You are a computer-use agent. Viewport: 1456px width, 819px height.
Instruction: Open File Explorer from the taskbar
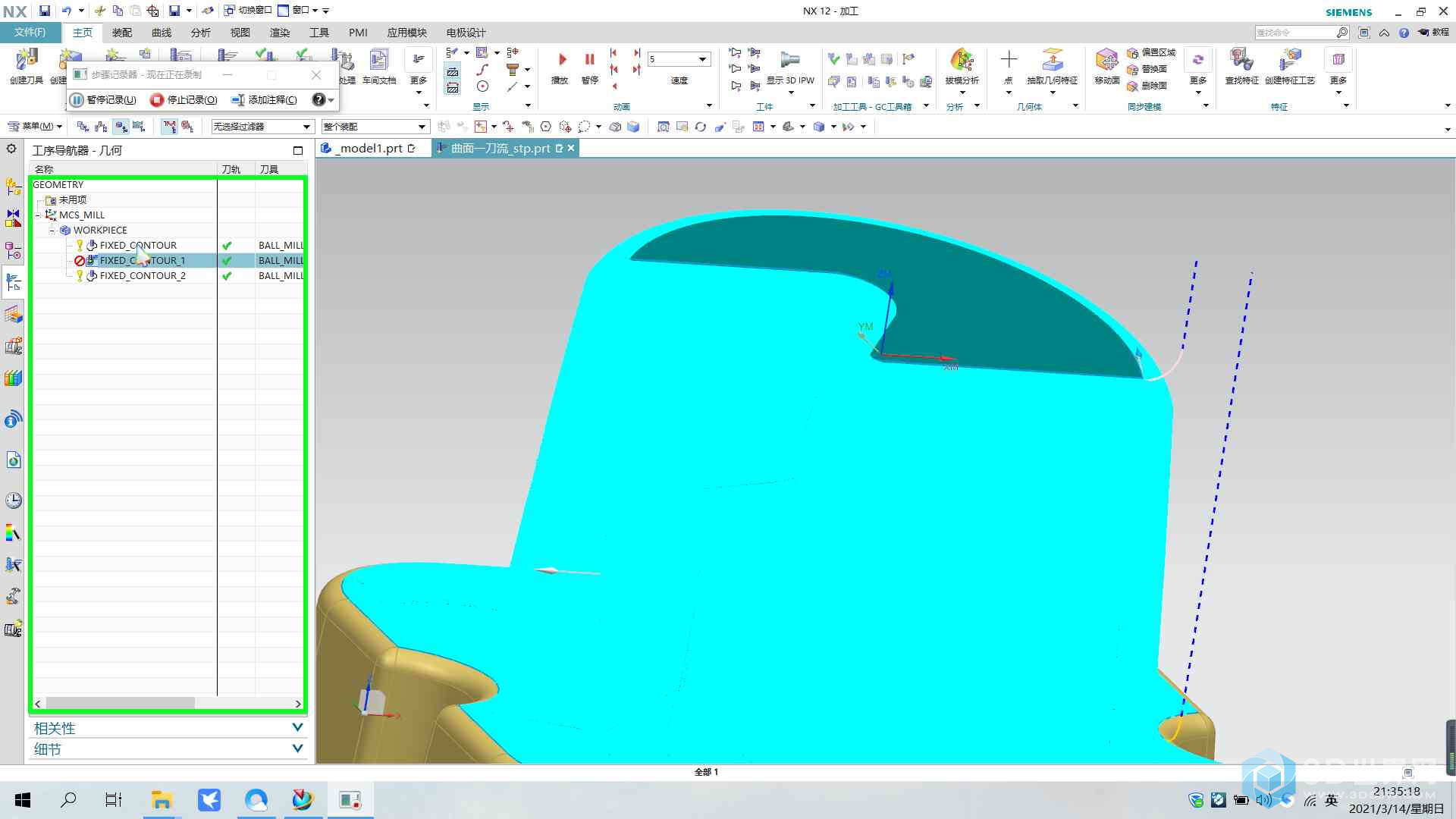point(162,800)
